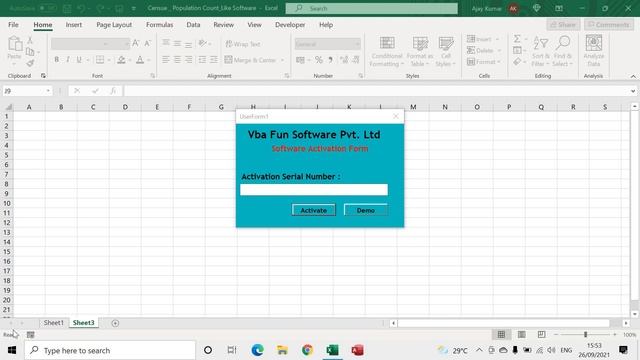
Task: Go to the Formulas tab
Action: click(160, 25)
